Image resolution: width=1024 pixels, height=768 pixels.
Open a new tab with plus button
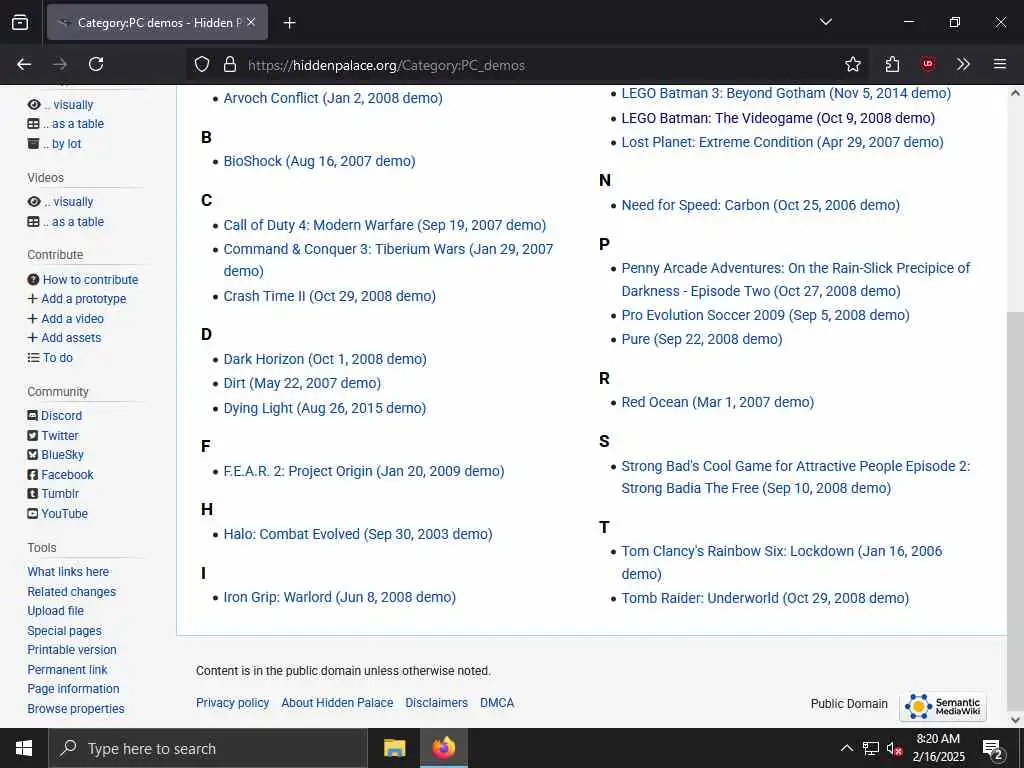289,23
